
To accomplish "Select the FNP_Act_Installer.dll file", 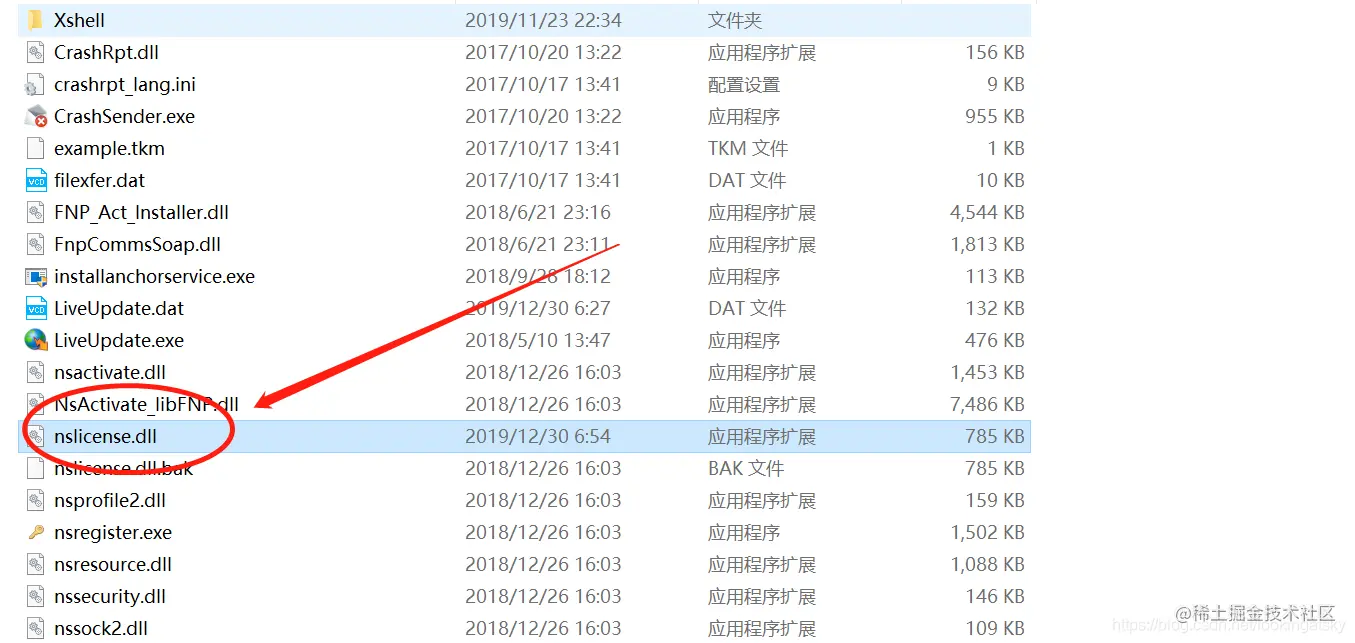I will click(130, 212).
